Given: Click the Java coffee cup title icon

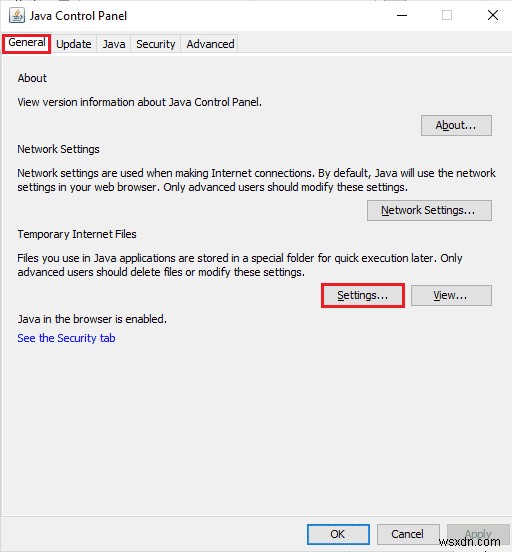Looking at the screenshot, I should (17, 15).
